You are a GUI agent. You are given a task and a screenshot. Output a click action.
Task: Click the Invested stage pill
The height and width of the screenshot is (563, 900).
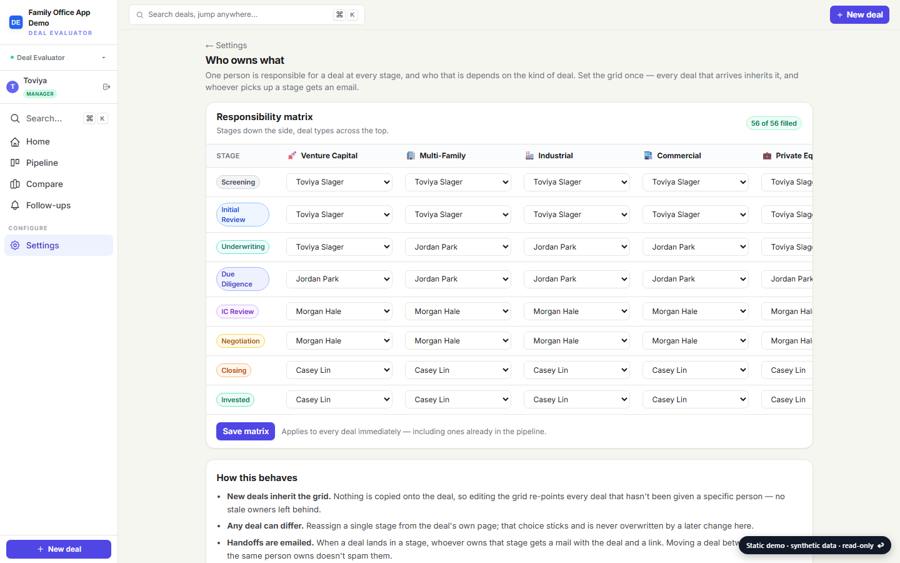pyautogui.click(x=235, y=399)
